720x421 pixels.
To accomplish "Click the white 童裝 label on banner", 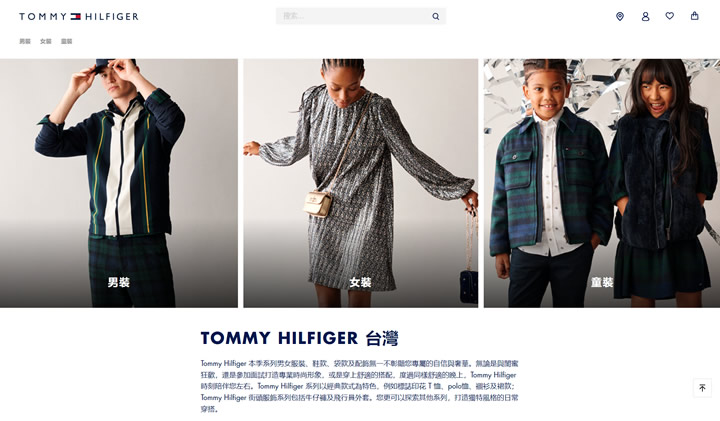I will tap(602, 282).
